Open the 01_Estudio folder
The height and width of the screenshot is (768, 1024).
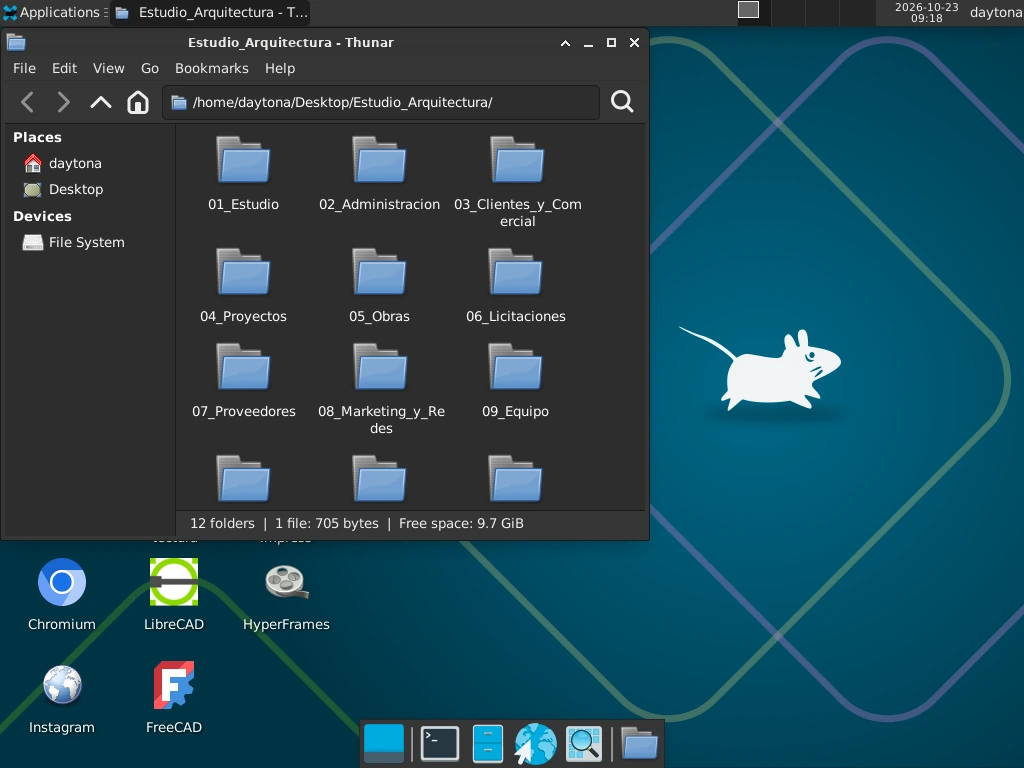coord(244,174)
